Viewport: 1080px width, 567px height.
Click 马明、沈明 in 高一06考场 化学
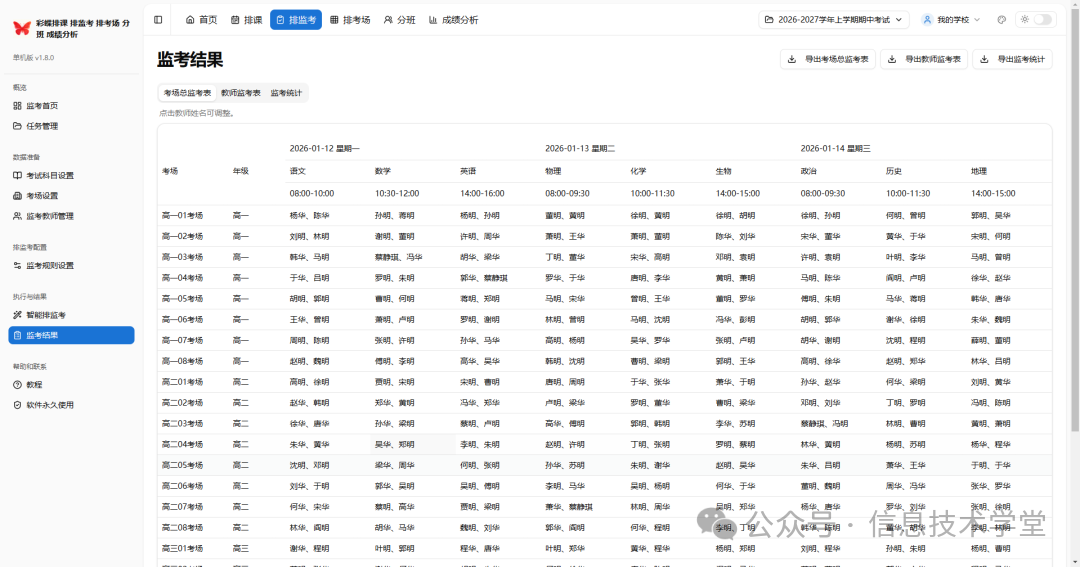650,320
